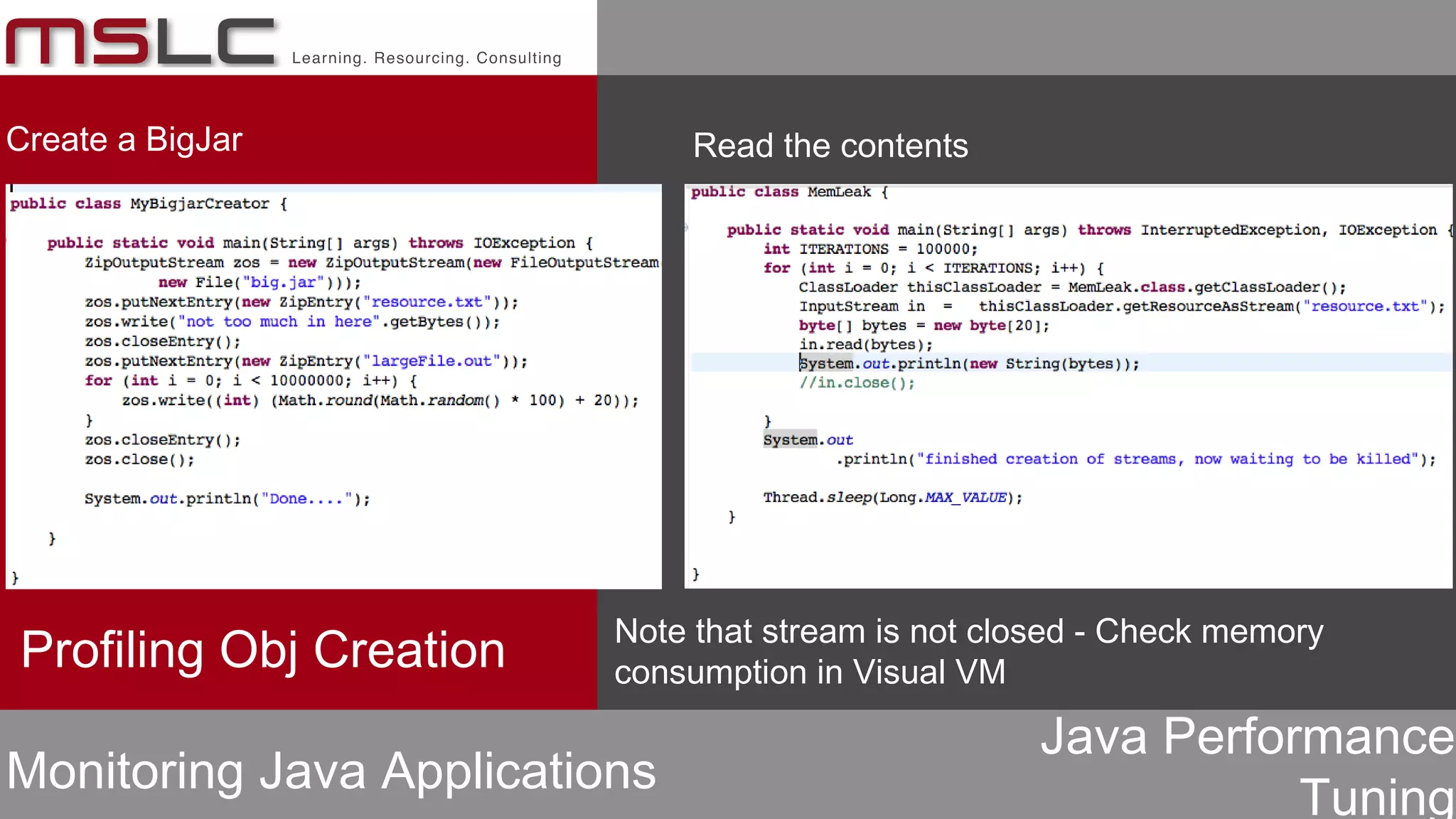The width and height of the screenshot is (1456, 819).
Task: Click 'Java Performance Tuning' footer title
Action: tap(1248, 766)
